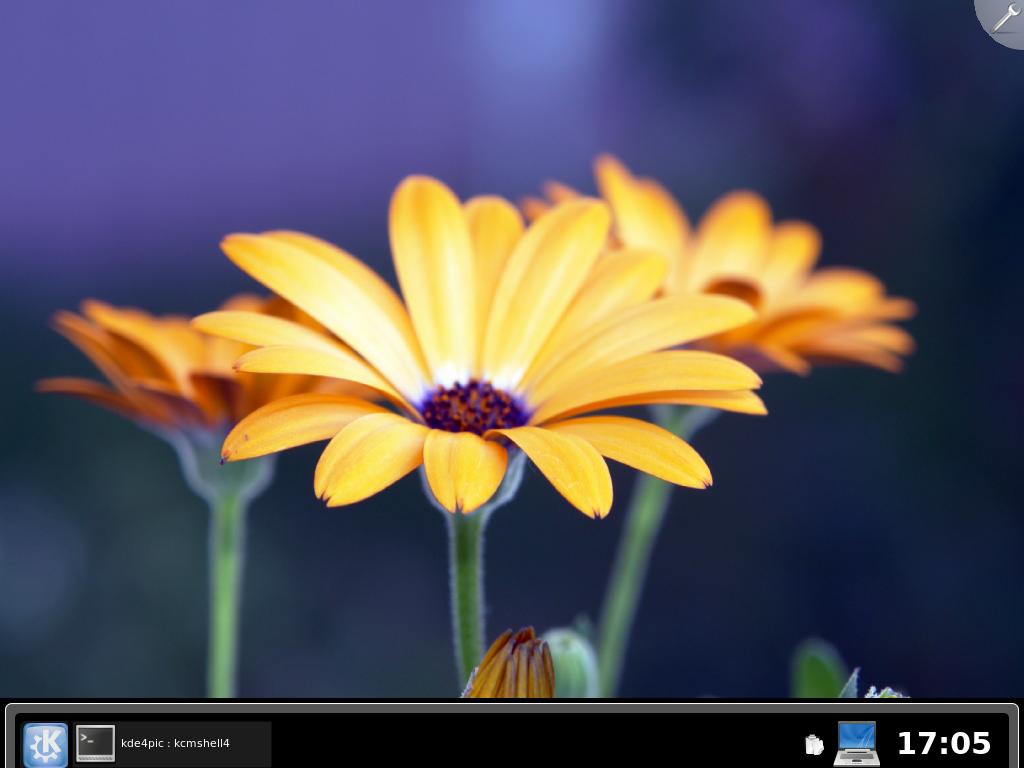Click the Klipper clipboard icon in the system tray

click(x=814, y=744)
